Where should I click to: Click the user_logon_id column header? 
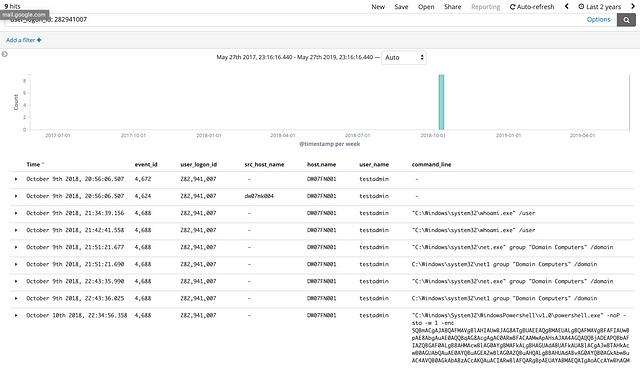(x=198, y=164)
